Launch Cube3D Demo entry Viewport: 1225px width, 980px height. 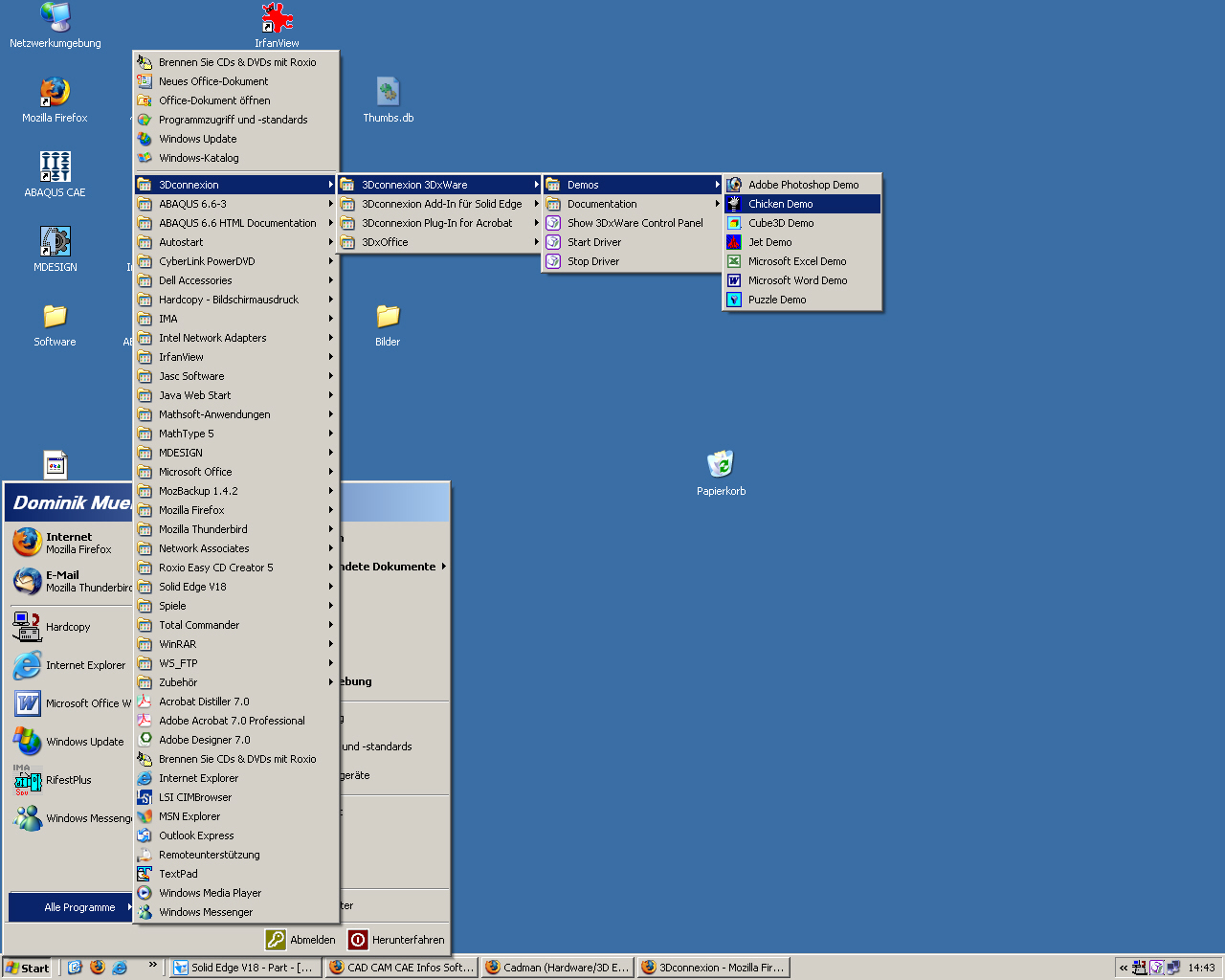coord(802,223)
